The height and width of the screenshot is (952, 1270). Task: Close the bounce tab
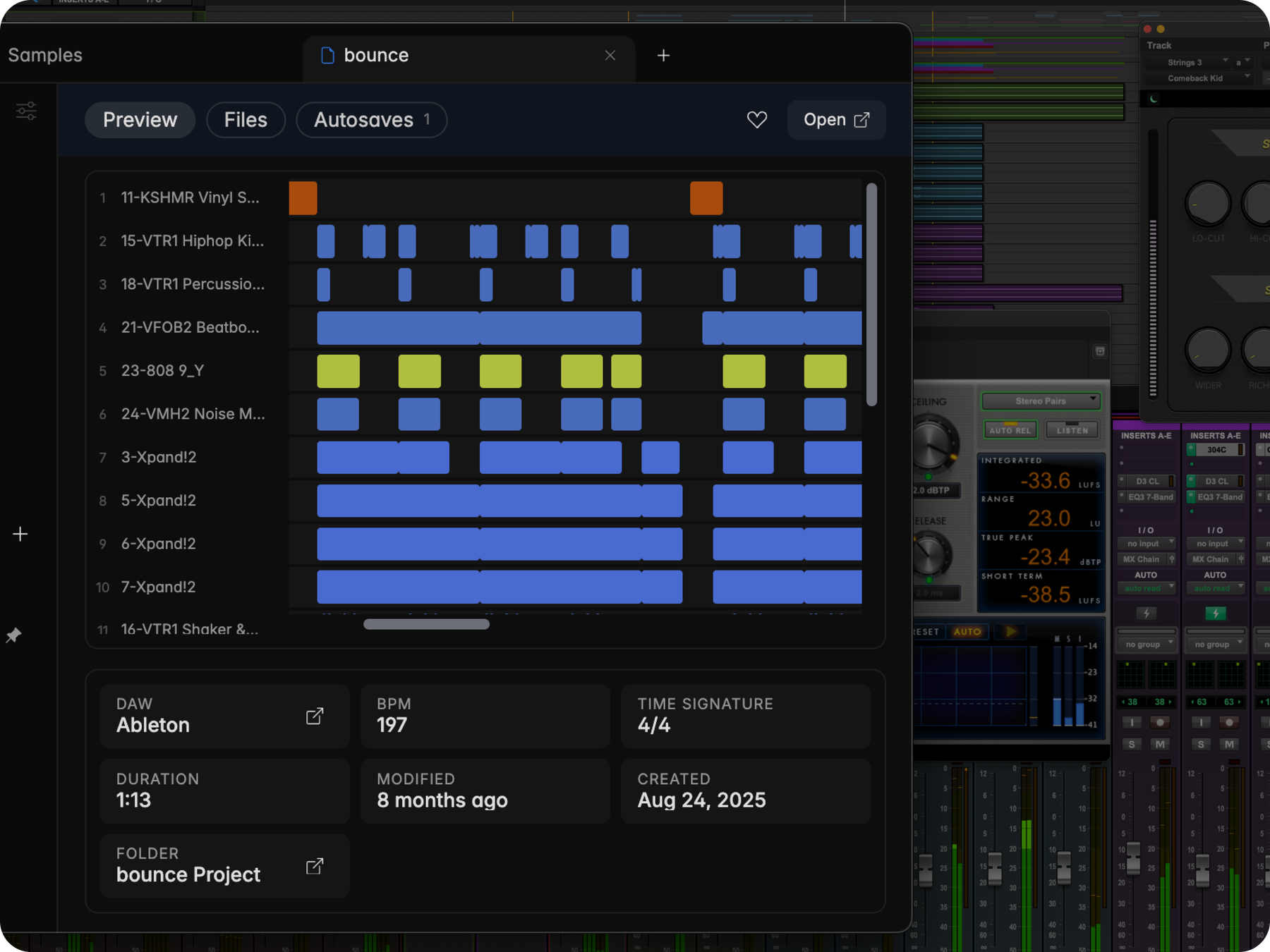point(610,56)
